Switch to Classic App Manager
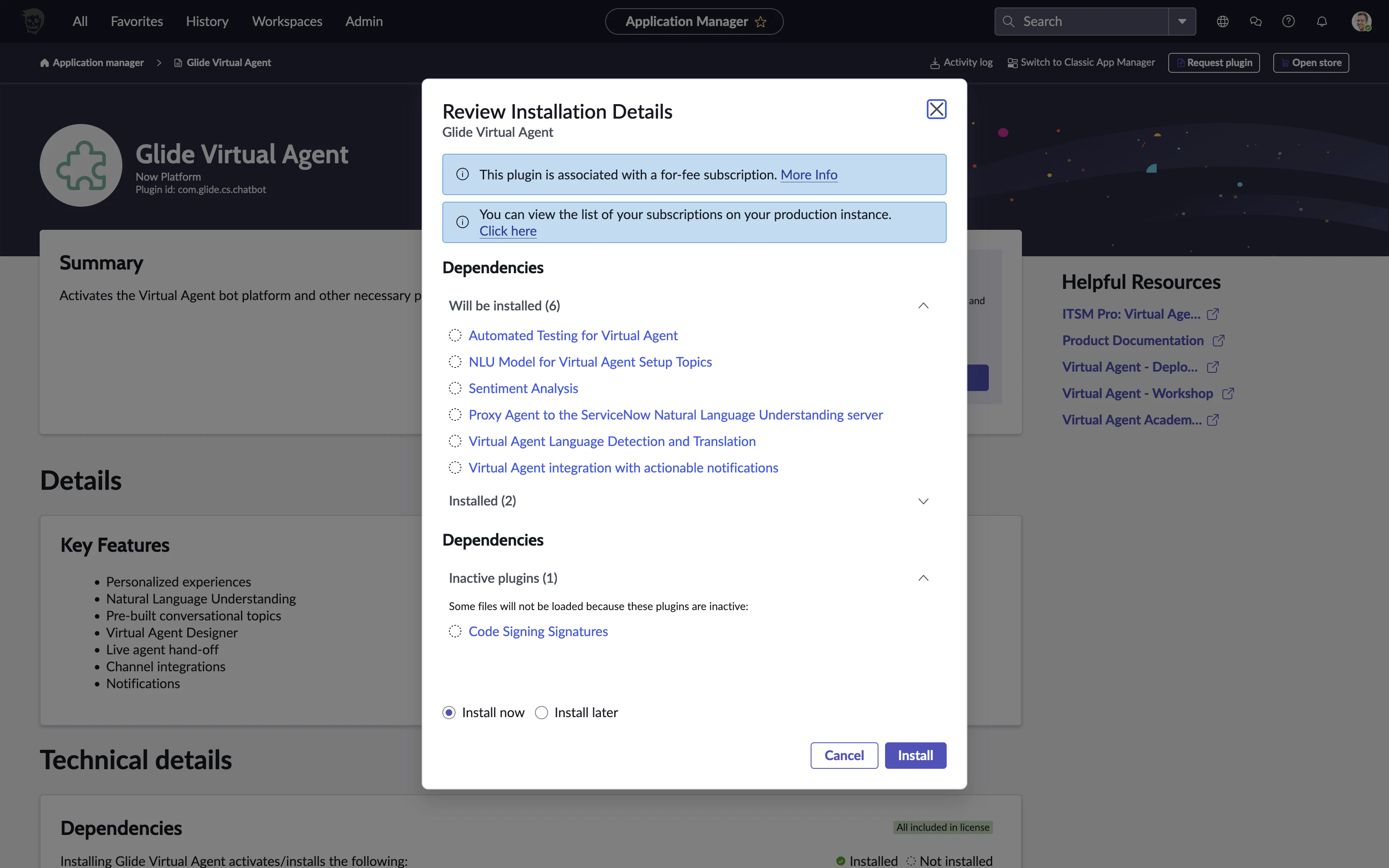1389x868 pixels. click(x=1081, y=62)
